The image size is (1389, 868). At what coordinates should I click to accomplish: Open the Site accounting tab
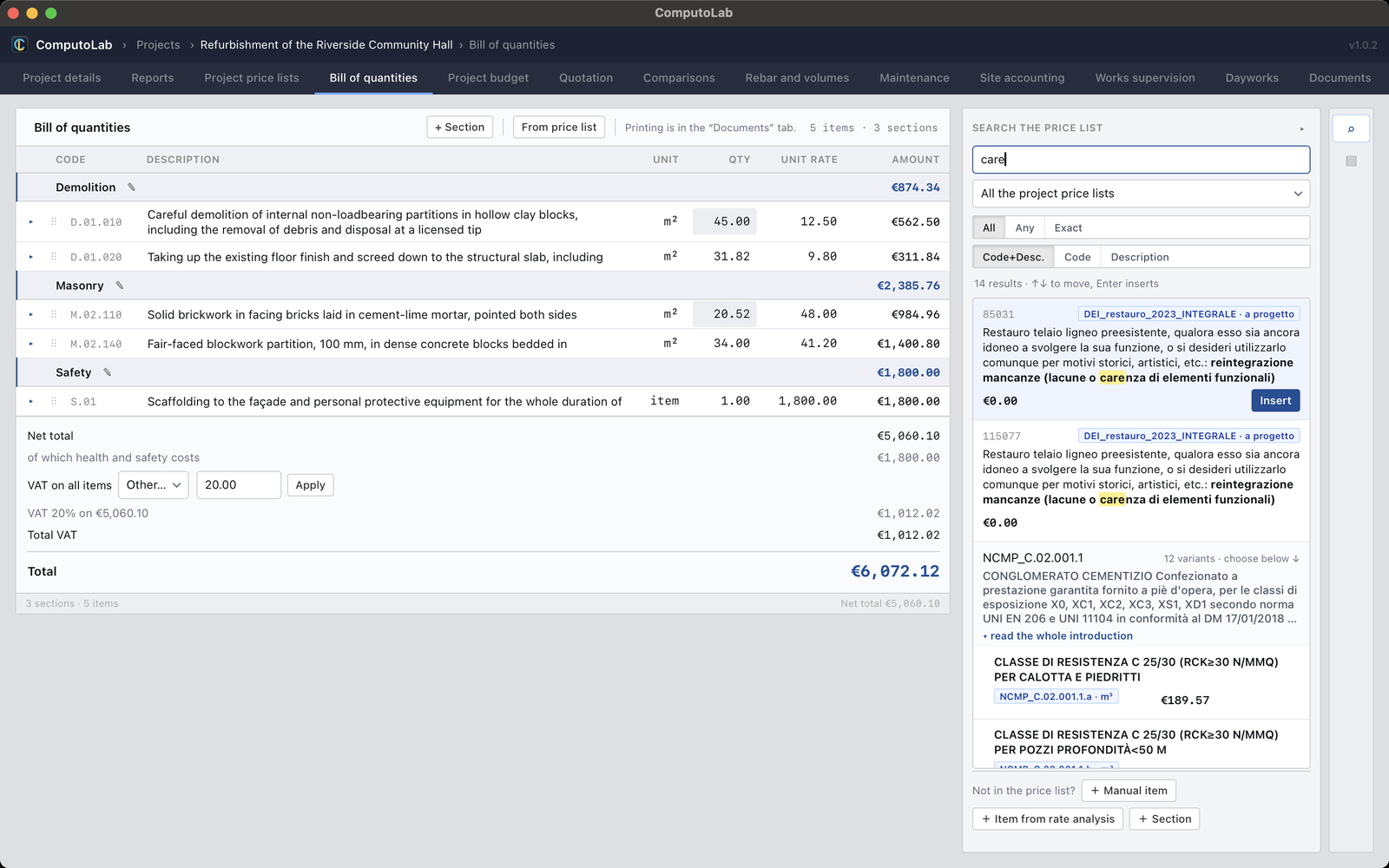tap(1022, 78)
